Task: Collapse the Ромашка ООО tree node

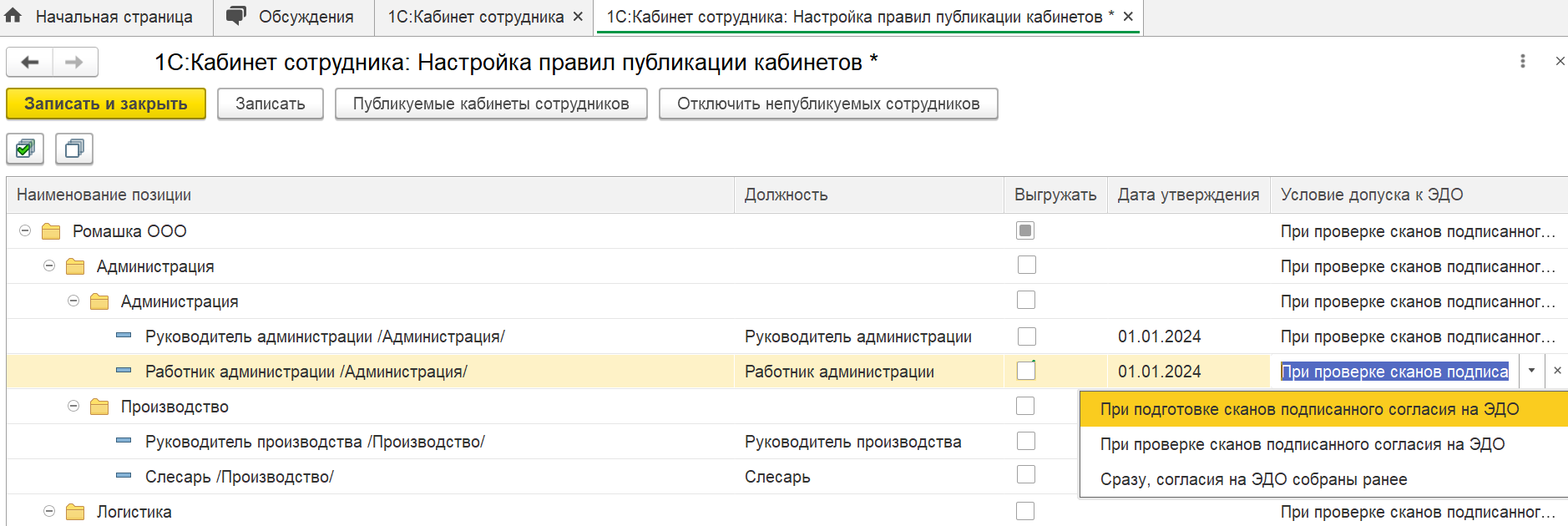Action: [x=25, y=230]
